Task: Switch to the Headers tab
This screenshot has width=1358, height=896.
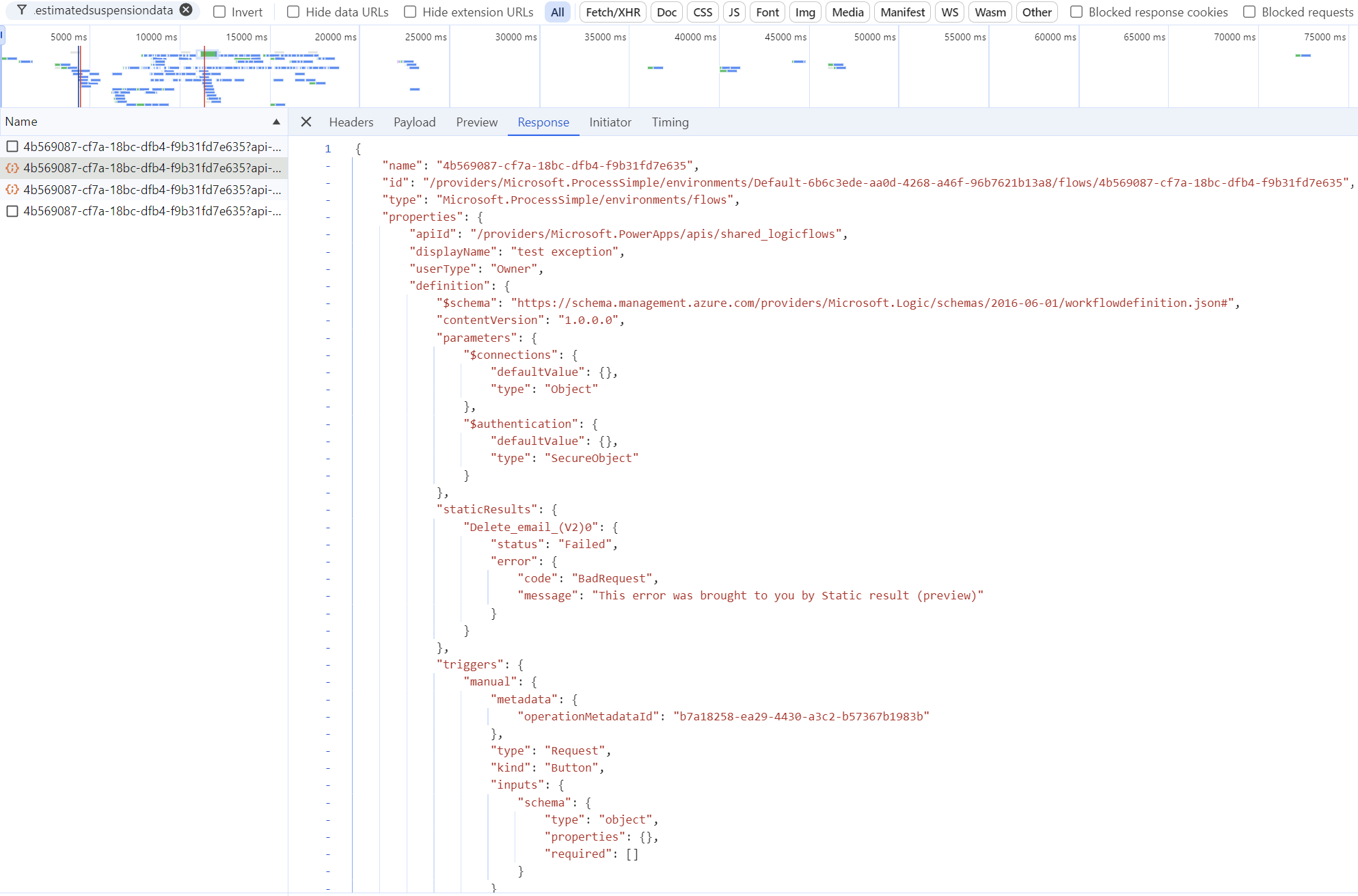Action: click(351, 122)
